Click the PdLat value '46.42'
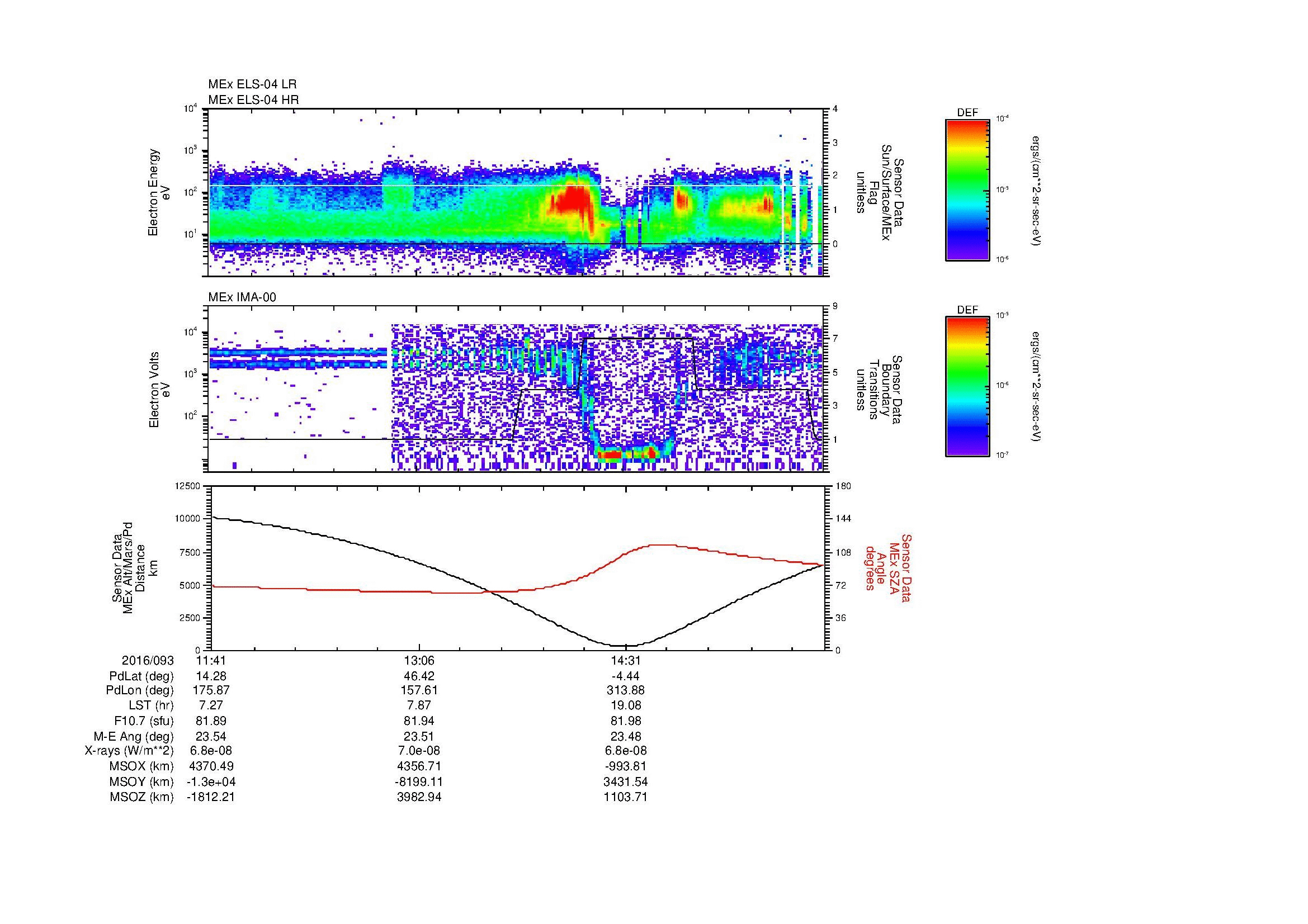The image size is (1308, 924). 419,676
